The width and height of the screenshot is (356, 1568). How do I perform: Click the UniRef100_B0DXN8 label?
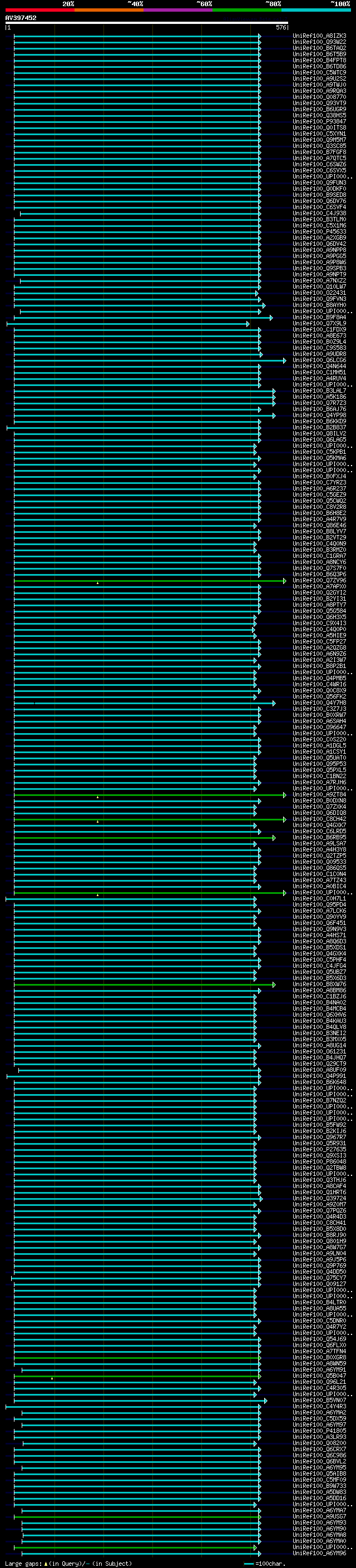pyautogui.click(x=319, y=800)
